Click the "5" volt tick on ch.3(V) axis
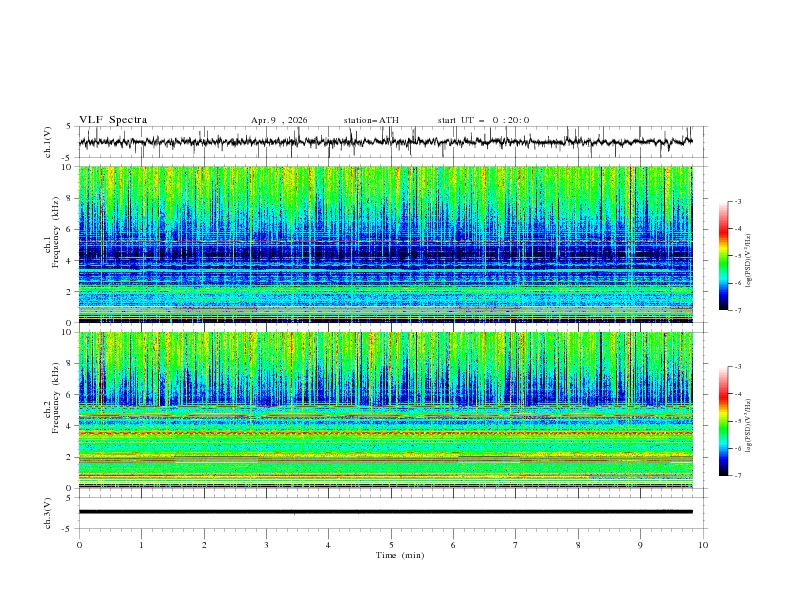 (70, 497)
